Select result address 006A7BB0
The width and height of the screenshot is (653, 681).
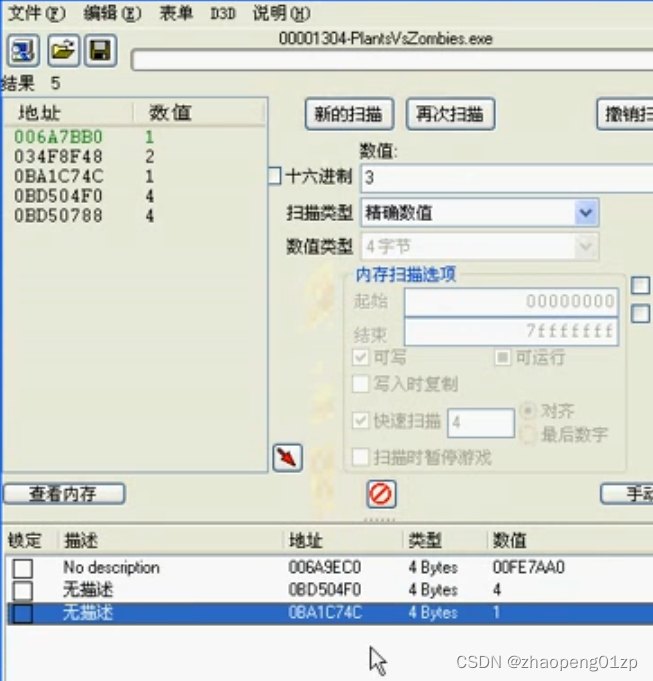point(58,137)
